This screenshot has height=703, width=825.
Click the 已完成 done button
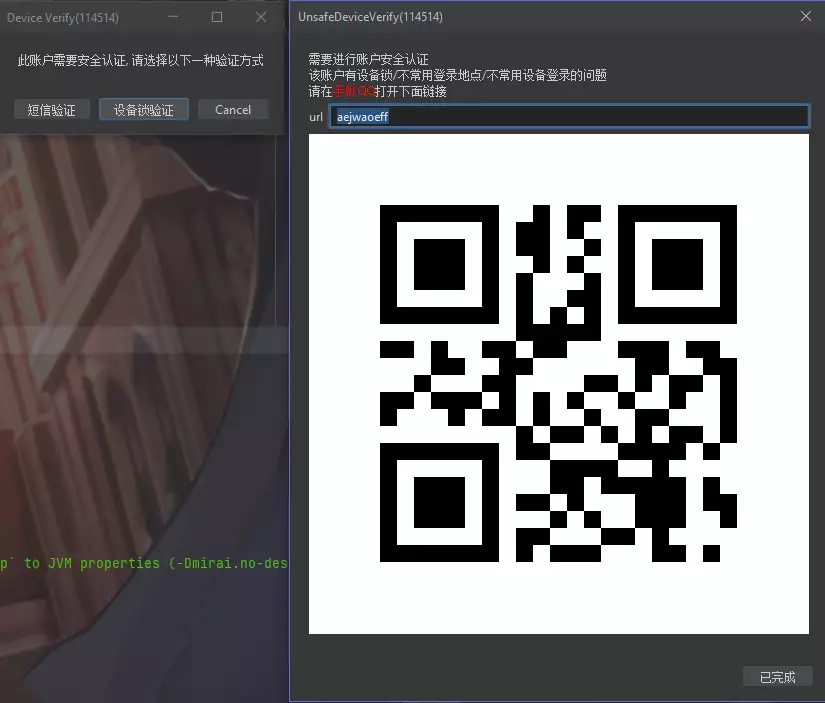coord(778,676)
